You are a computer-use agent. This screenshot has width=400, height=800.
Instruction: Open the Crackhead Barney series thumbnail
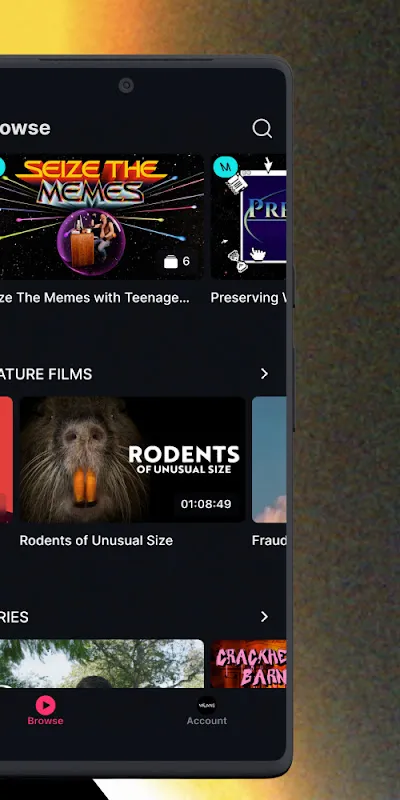pyautogui.click(x=248, y=663)
